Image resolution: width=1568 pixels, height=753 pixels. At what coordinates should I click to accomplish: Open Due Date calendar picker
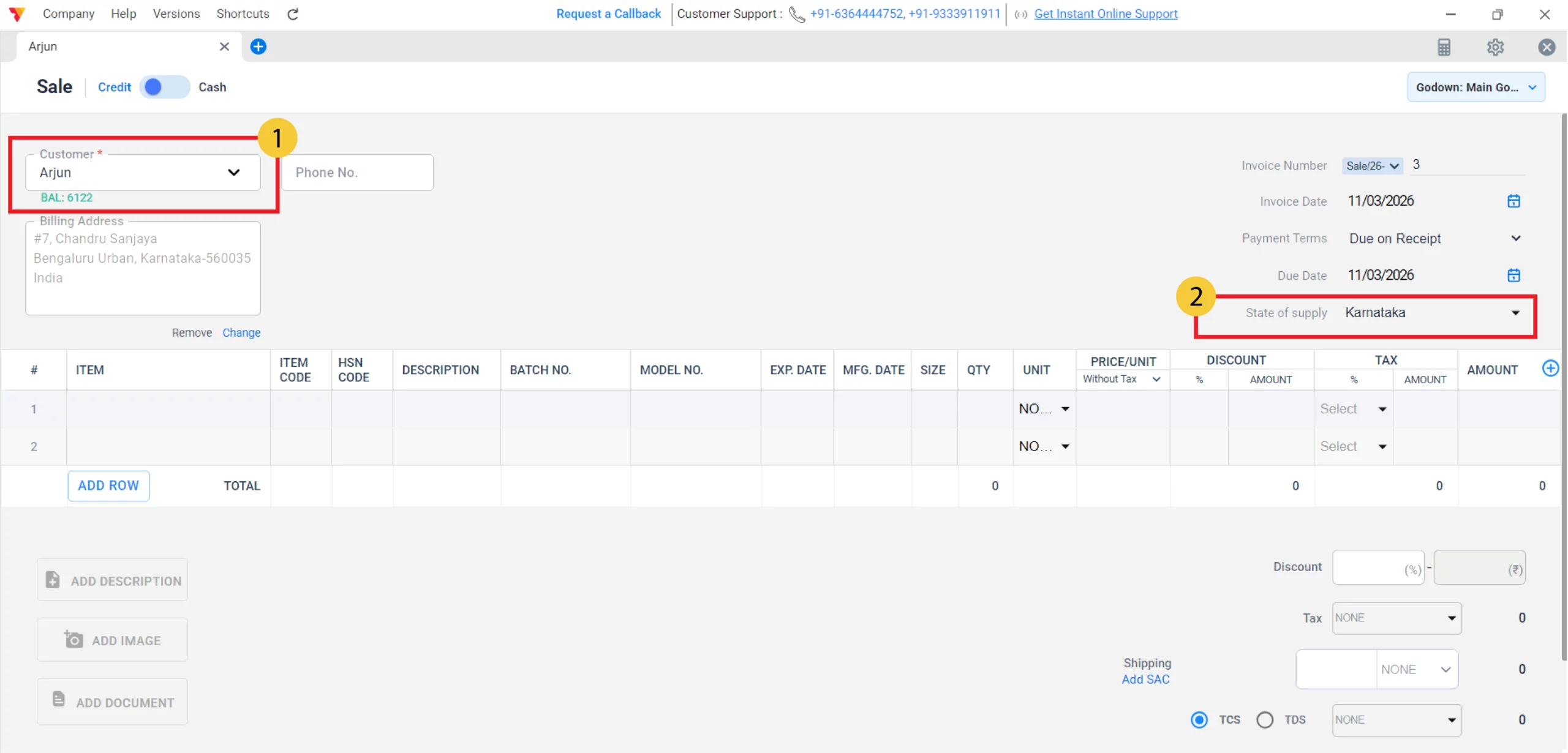click(1513, 275)
